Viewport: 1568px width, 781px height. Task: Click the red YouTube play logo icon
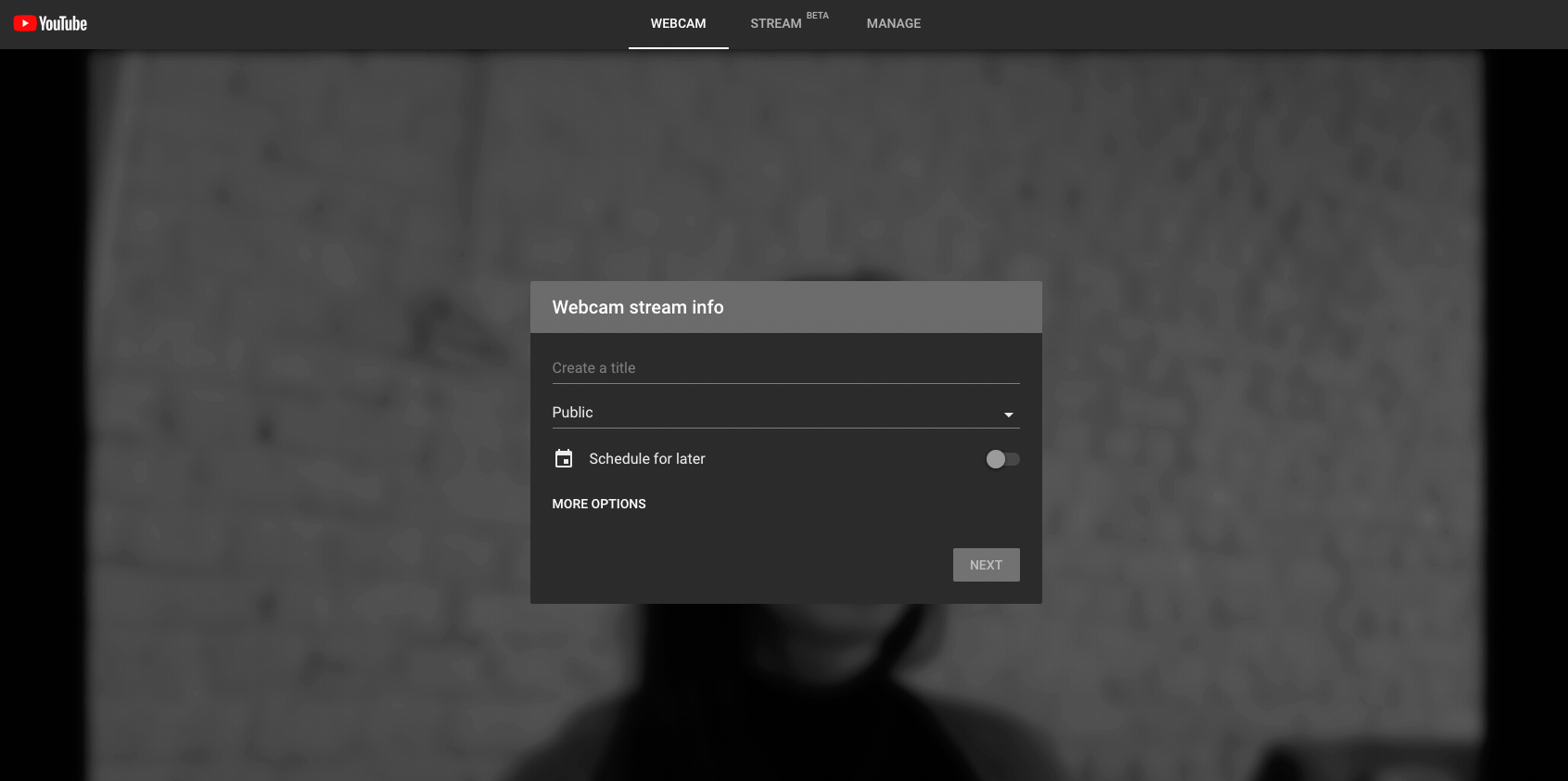(25, 23)
